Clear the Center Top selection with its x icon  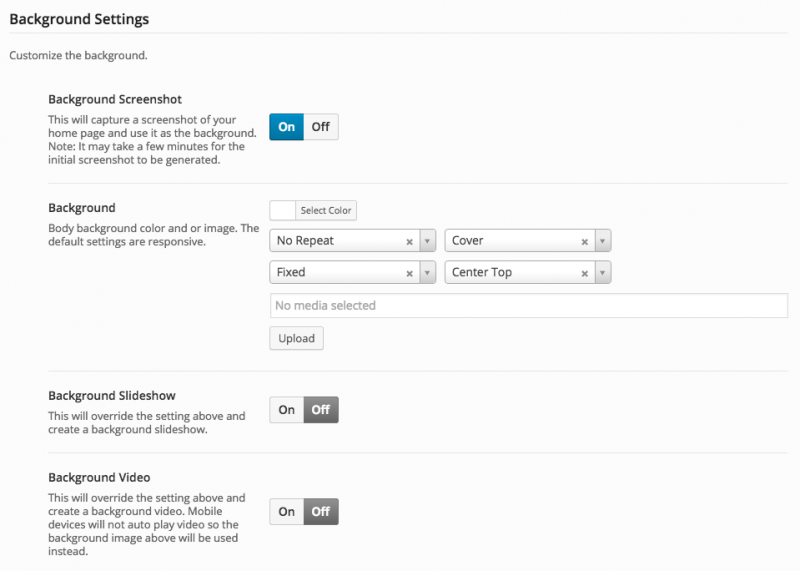pyautogui.click(x=584, y=273)
